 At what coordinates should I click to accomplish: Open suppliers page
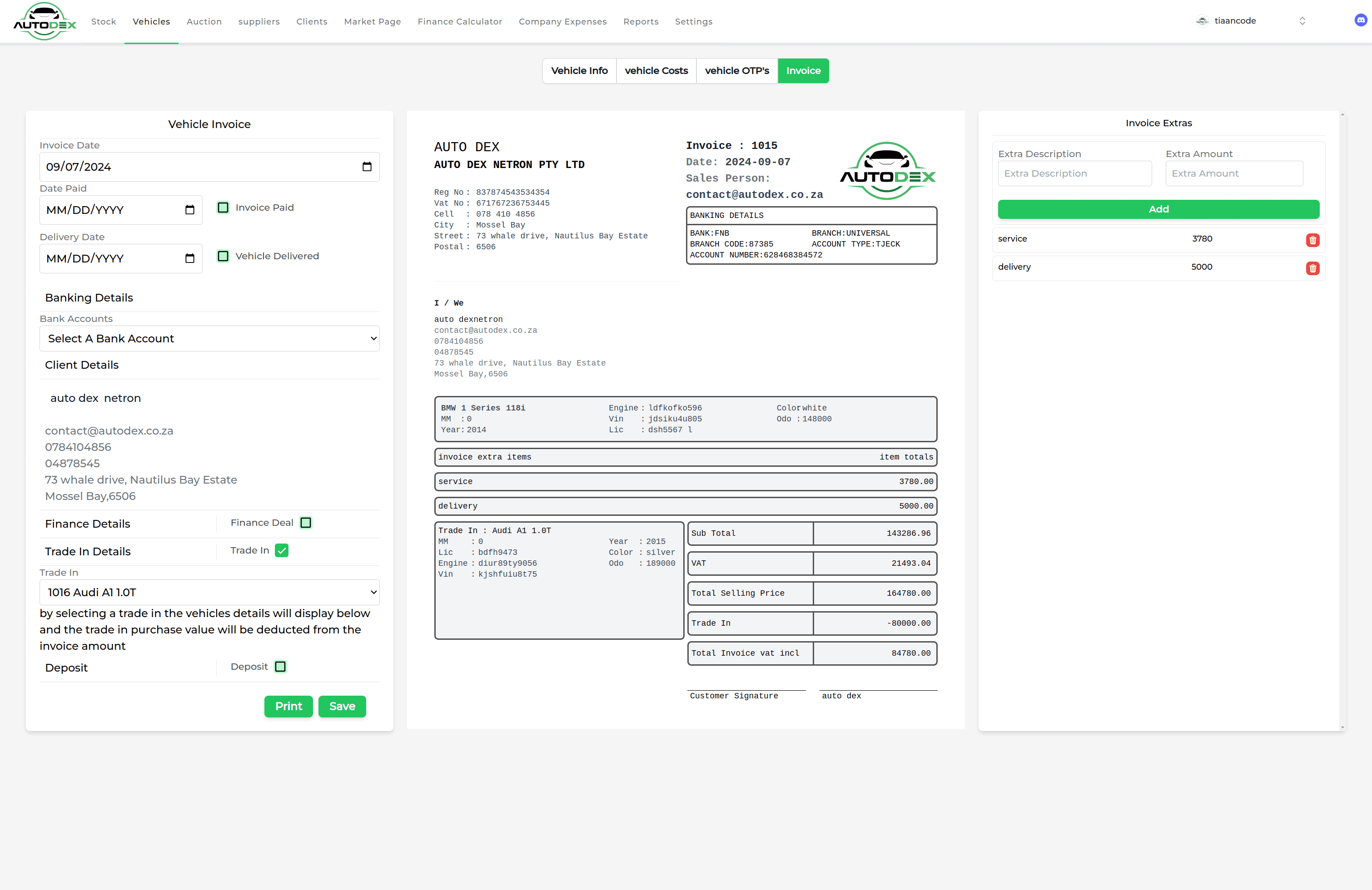[259, 21]
